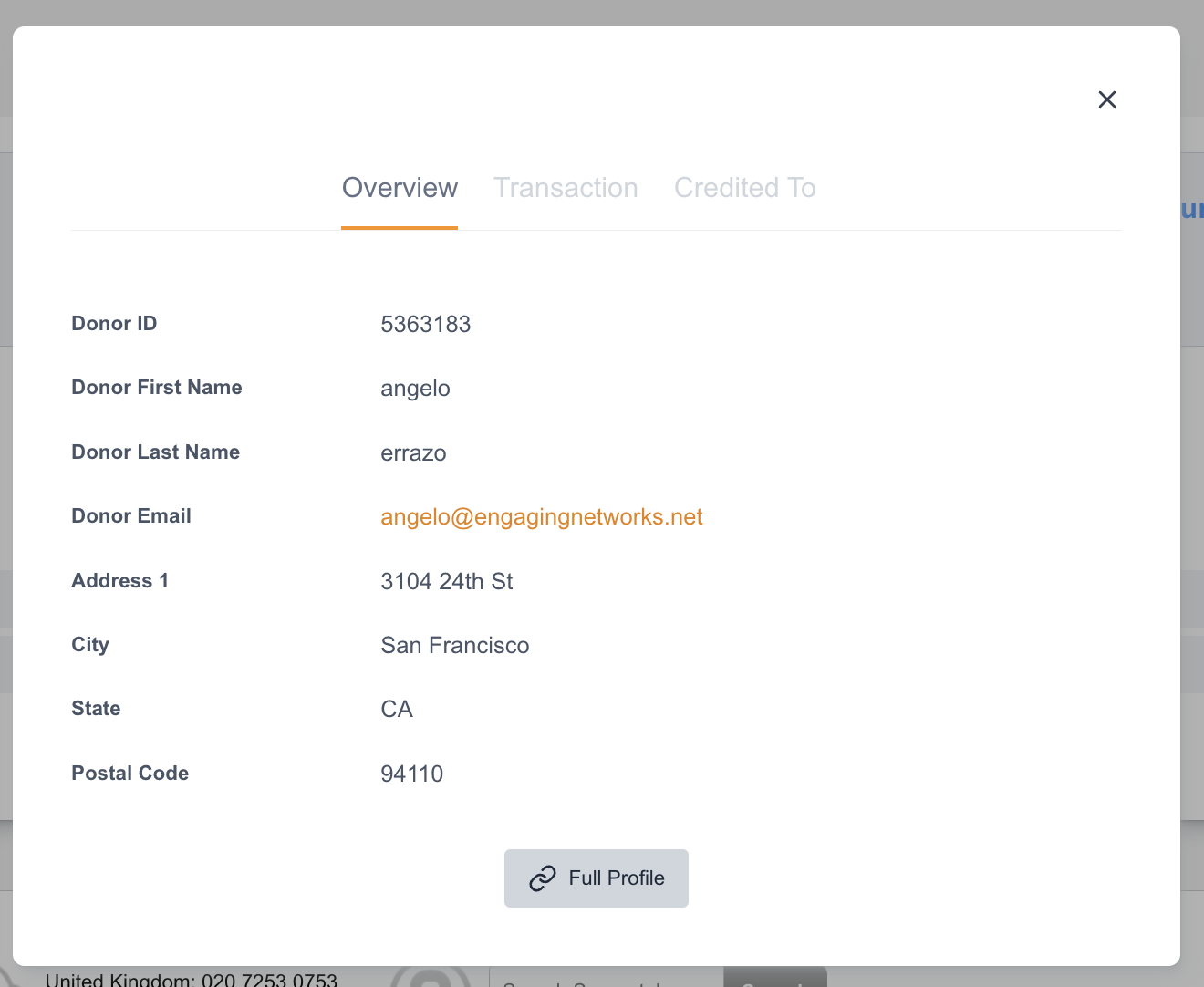Screen dimensions: 1204x987
Task: Click the chain link icon on Full Profile
Action: click(543, 878)
